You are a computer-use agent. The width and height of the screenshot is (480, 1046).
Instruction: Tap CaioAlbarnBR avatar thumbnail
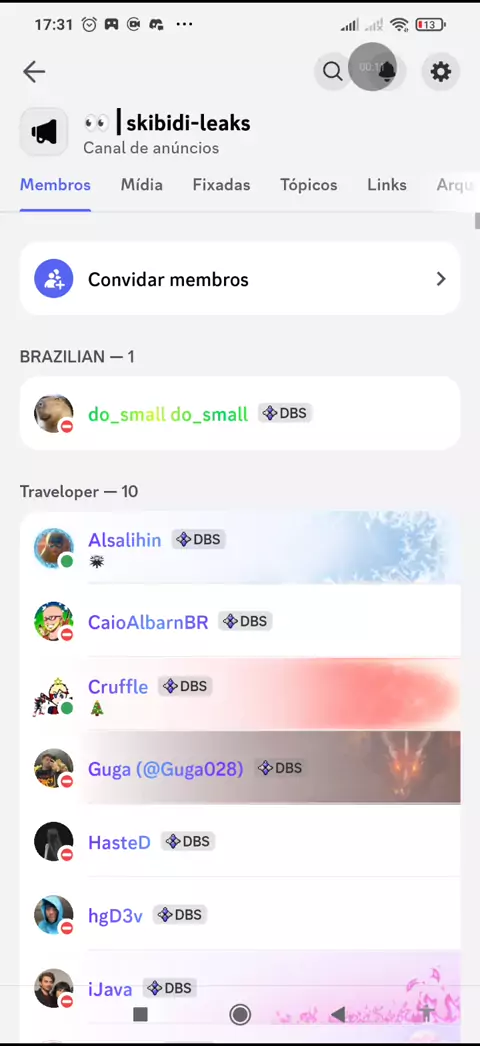click(x=53, y=622)
